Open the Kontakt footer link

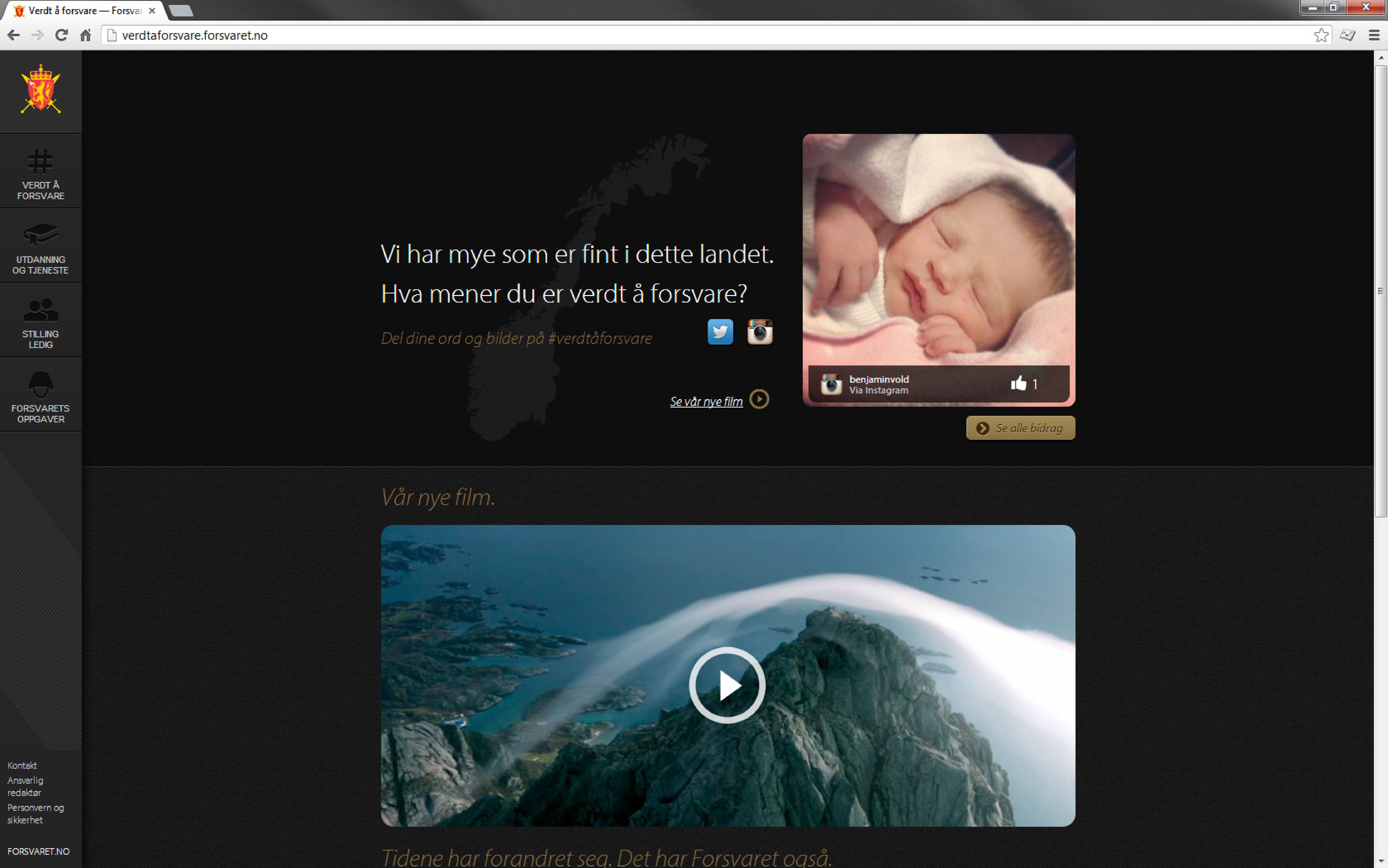coord(22,765)
